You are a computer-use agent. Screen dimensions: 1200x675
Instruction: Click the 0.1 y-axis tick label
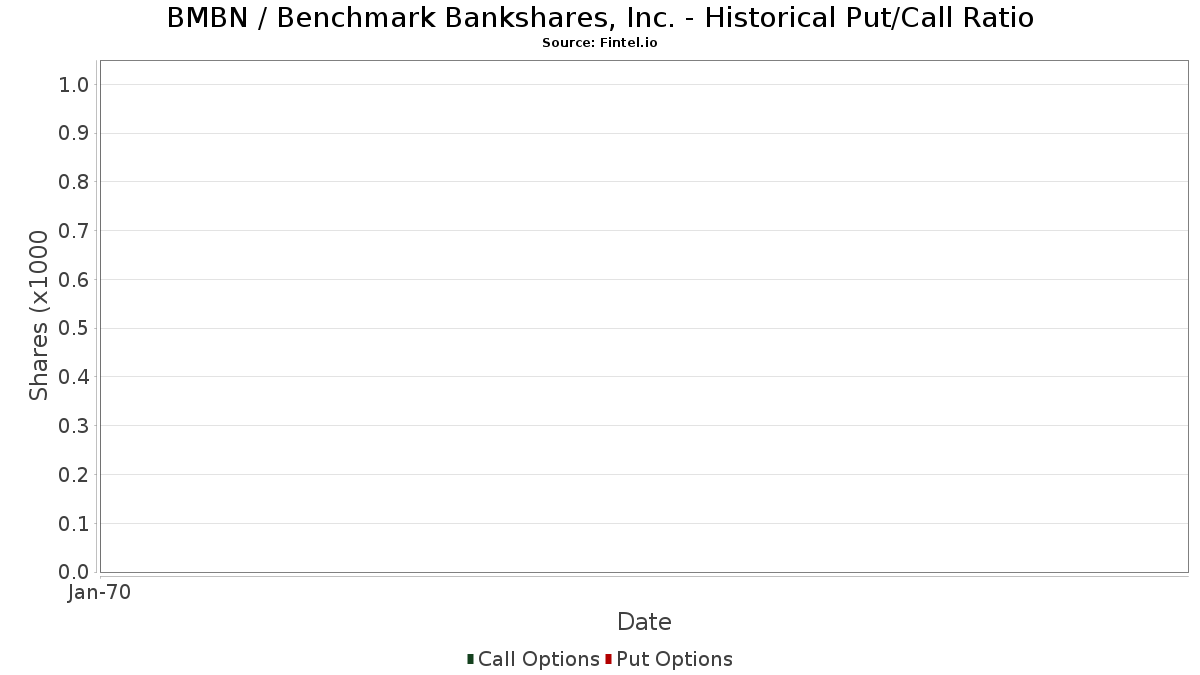(x=74, y=524)
